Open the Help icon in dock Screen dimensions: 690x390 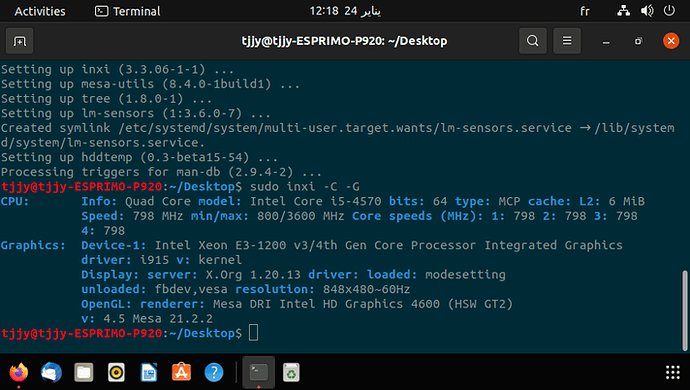click(214, 373)
